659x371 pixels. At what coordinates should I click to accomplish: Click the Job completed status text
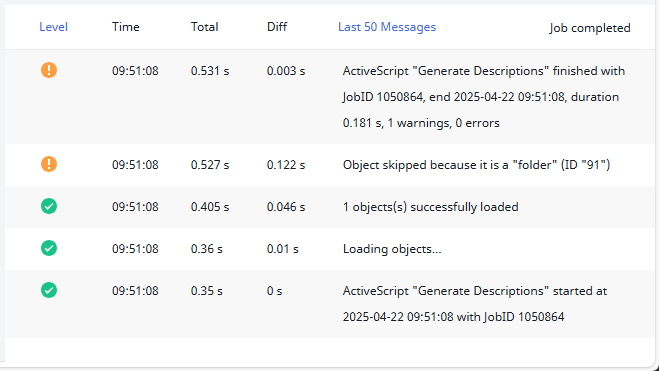pyautogui.click(x=590, y=28)
